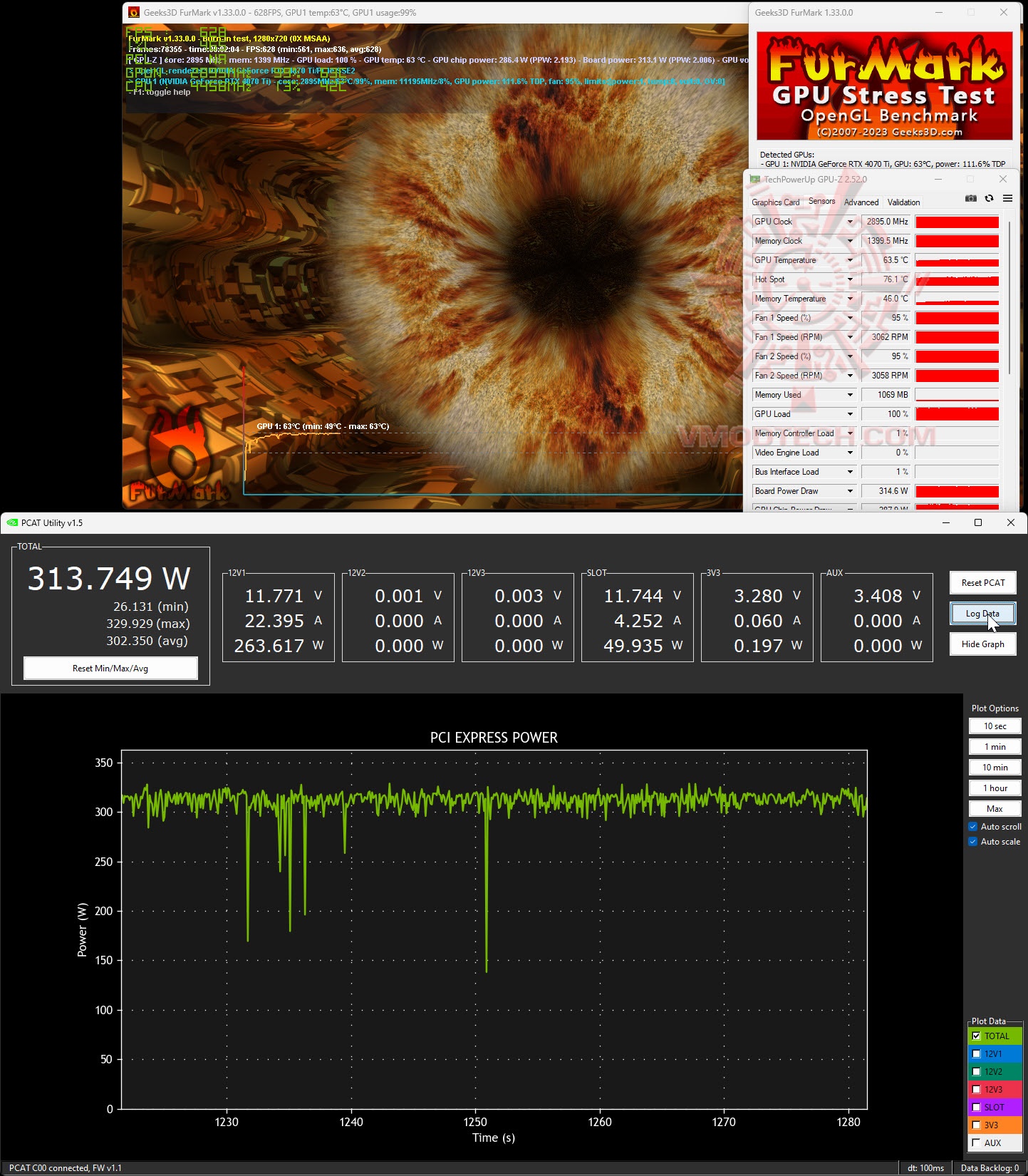This screenshot has width=1028, height=1176.
Task: Open the Hot Spot sensor dropdown arrow
Action: (850, 280)
